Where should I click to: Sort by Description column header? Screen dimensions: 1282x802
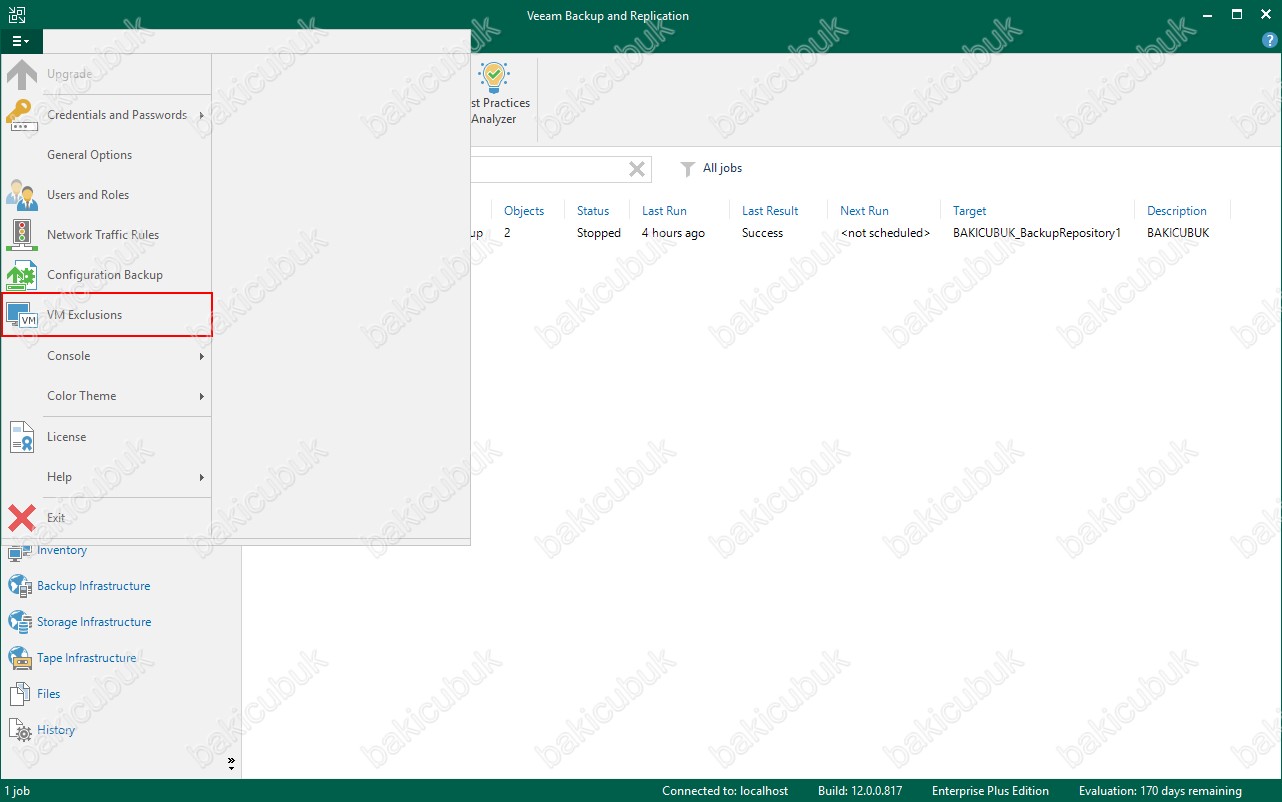coord(1177,211)
